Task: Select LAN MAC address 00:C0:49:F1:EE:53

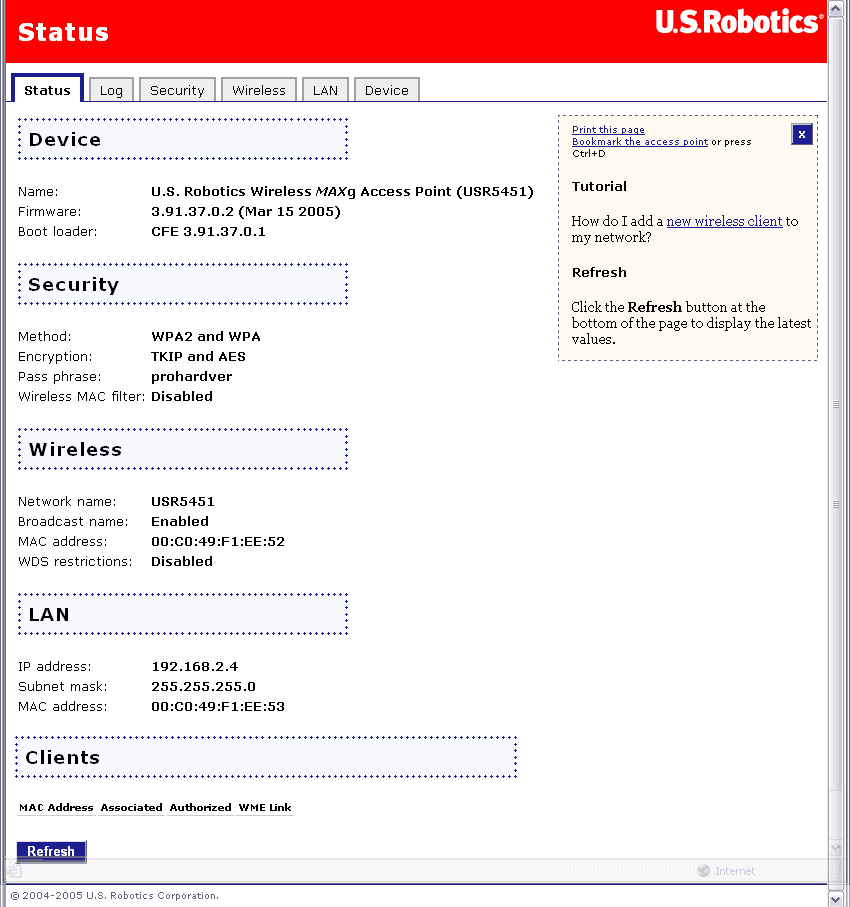Action: [x=218, y=706]
